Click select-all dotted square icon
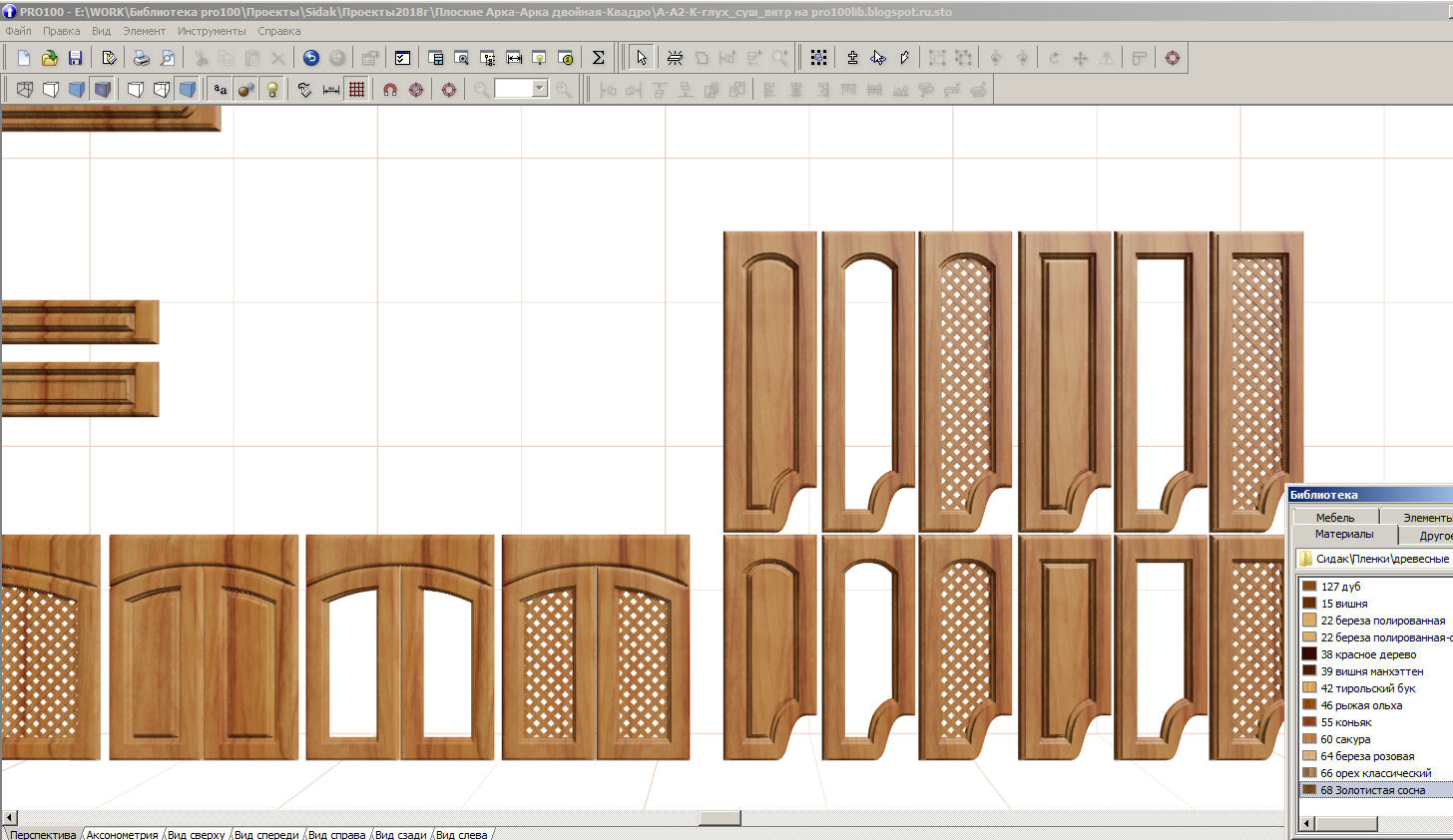This screenshot has width=1453, height=840. pos(819,58)
